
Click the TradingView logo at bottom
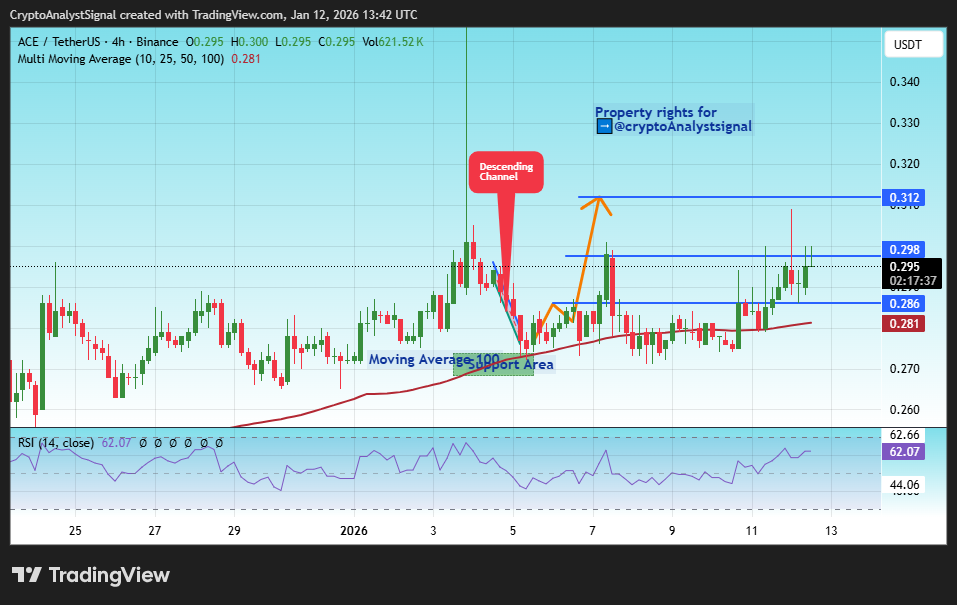pos(91,575)
